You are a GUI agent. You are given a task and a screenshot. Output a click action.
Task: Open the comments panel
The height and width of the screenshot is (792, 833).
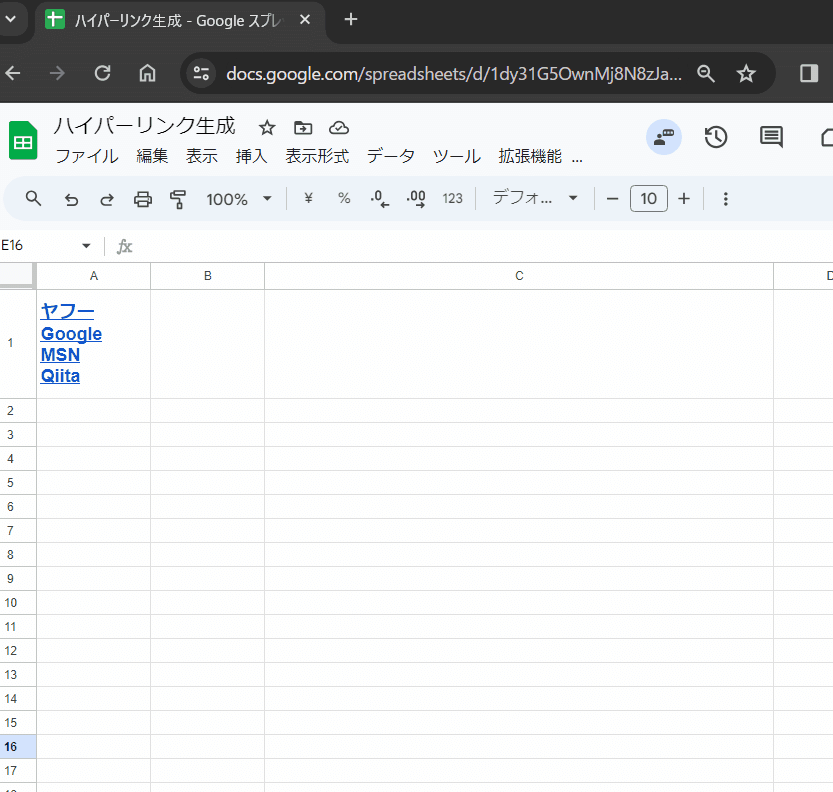pyautogui.click(x=771, y=137)
